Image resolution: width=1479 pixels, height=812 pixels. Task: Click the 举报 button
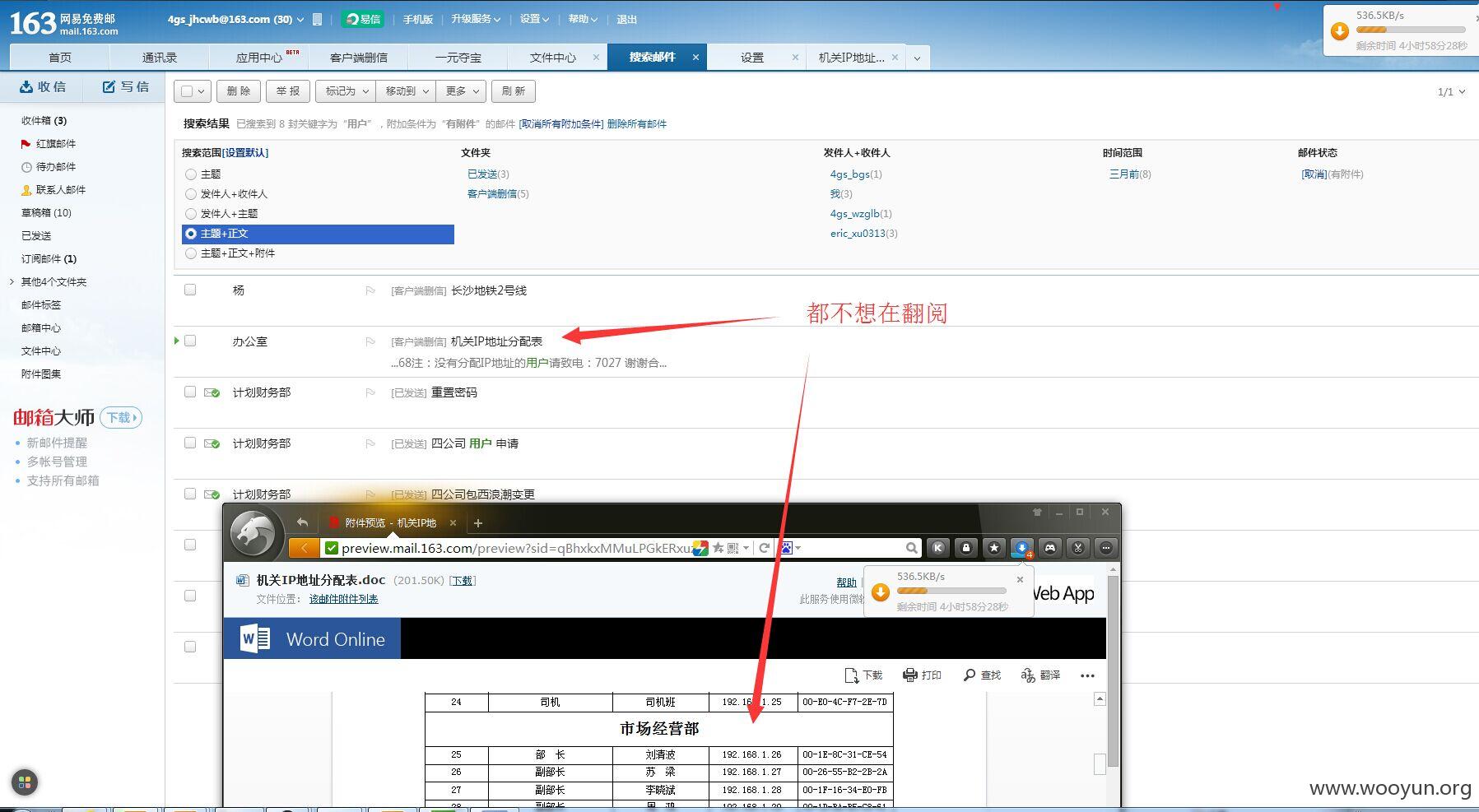point(288,91)
